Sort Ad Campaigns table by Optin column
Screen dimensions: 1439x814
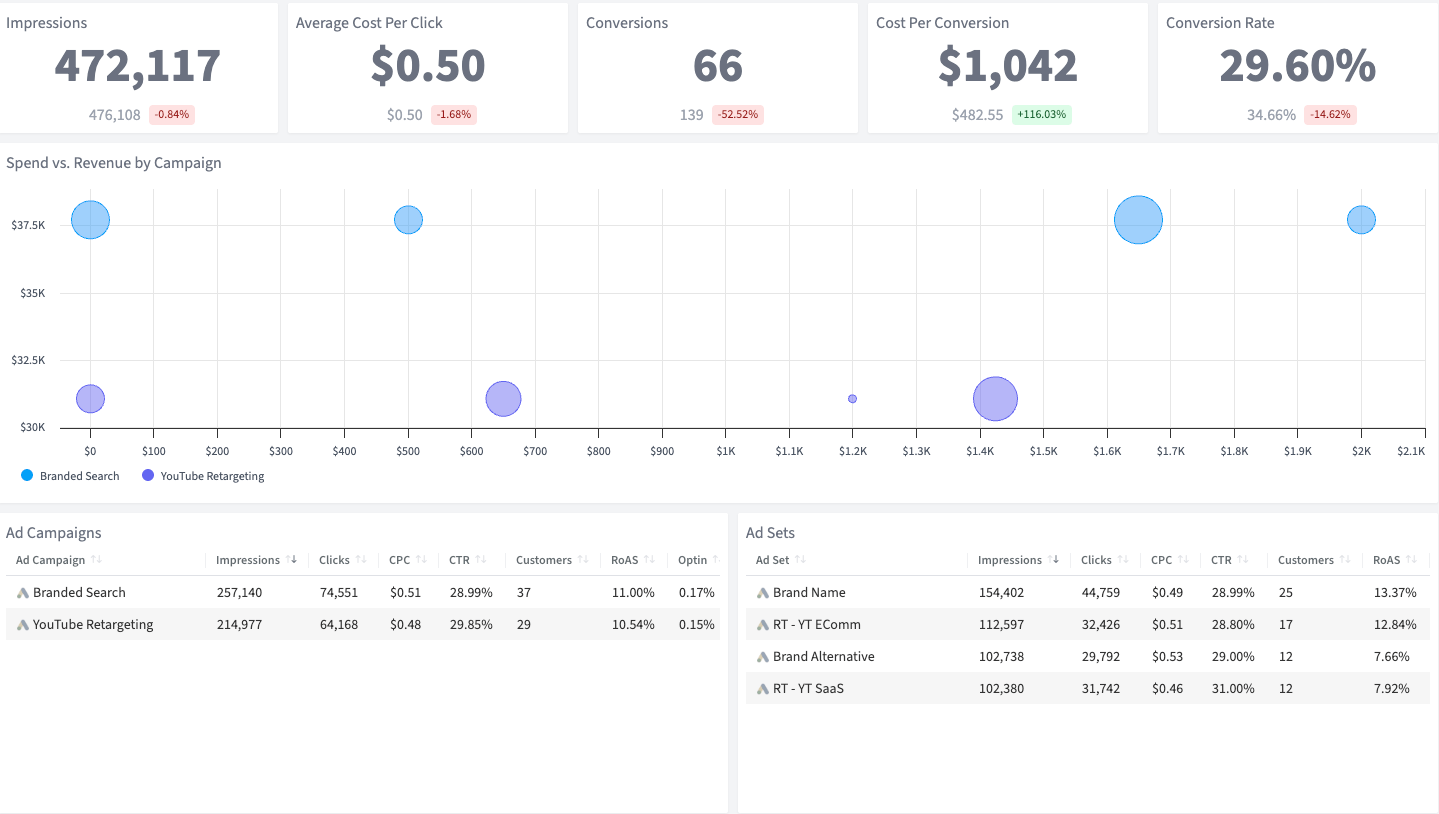(692, 560)
